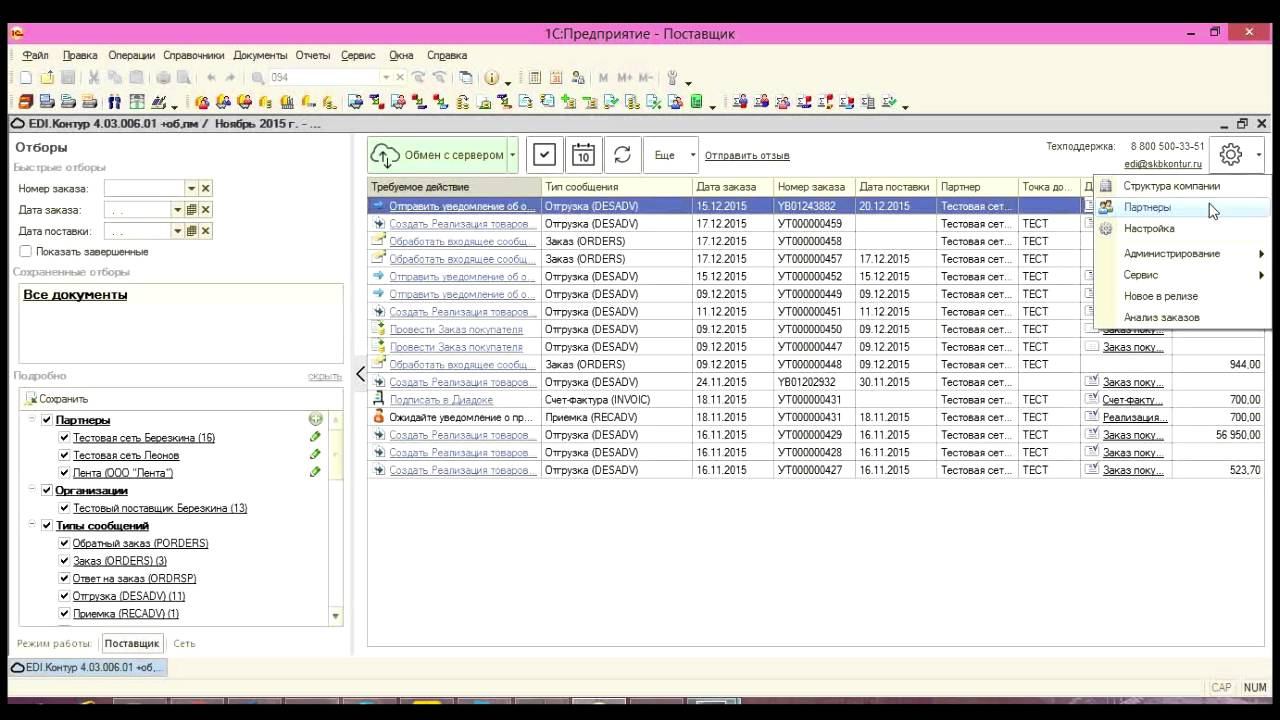Open the Документы menu
Screen dimensions: 1280x720
[260, 55]
